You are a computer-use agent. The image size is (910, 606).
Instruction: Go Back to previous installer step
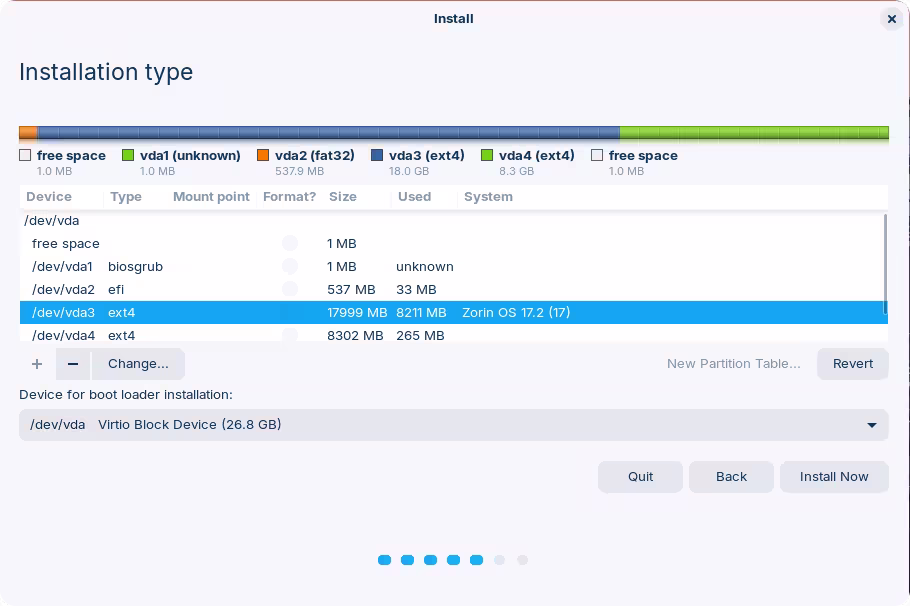tap(731, 477)
